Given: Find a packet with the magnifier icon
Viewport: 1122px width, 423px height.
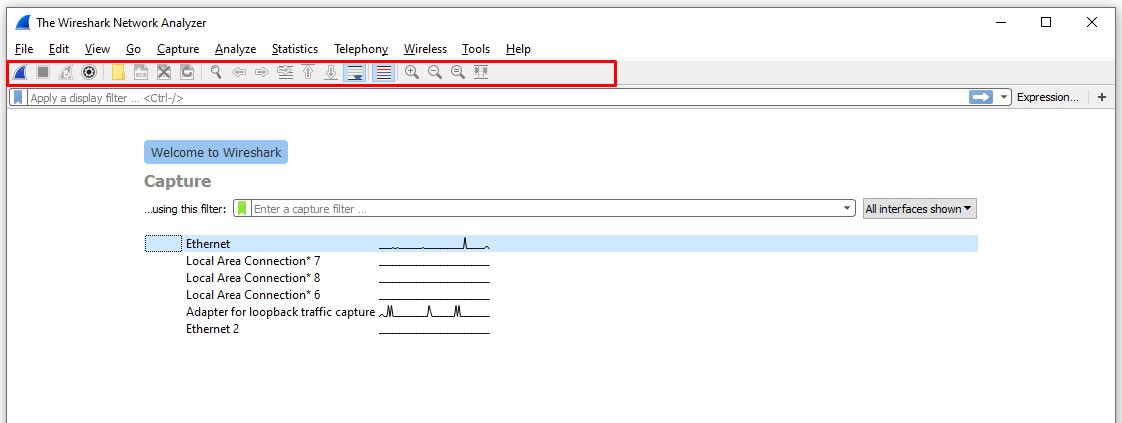Looking at the screenshot, I should 215,72.
